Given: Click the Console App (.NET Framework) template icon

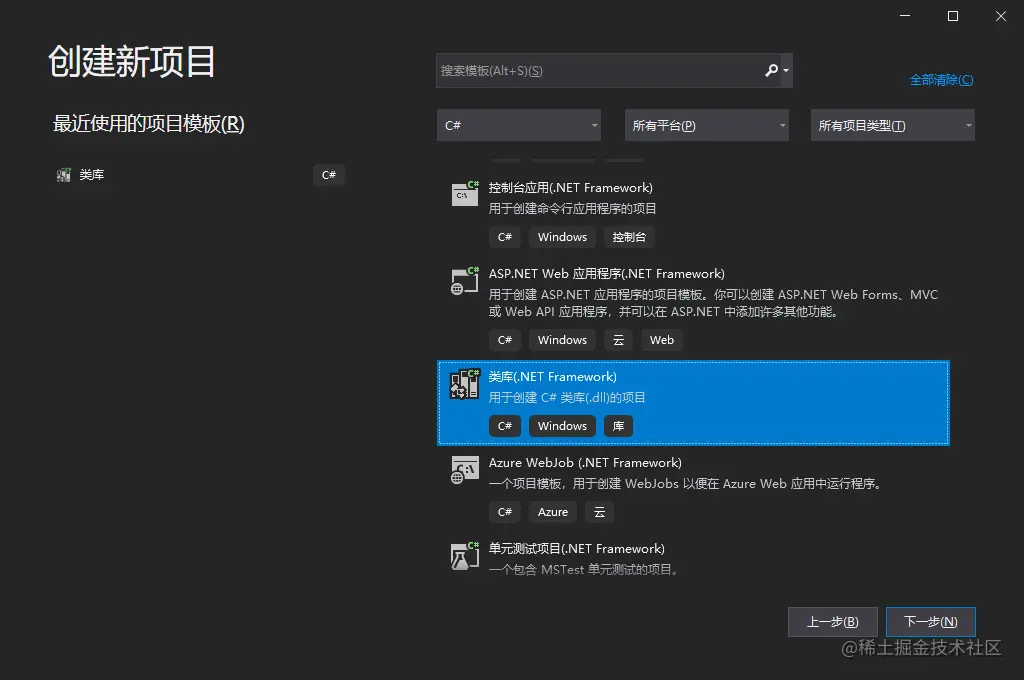Looking at the screenshot, I should [464, 193].
